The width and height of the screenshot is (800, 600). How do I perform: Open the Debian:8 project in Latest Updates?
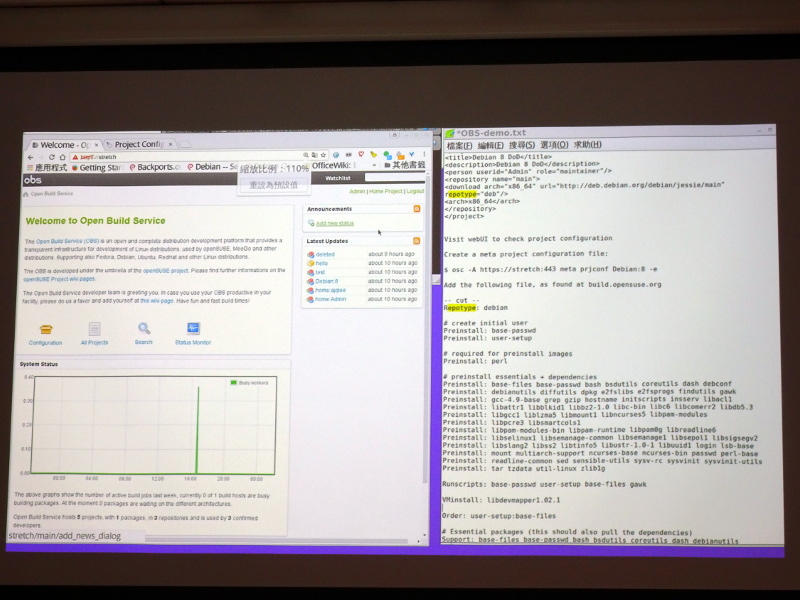pyautogui.click(x=327, y=281)
